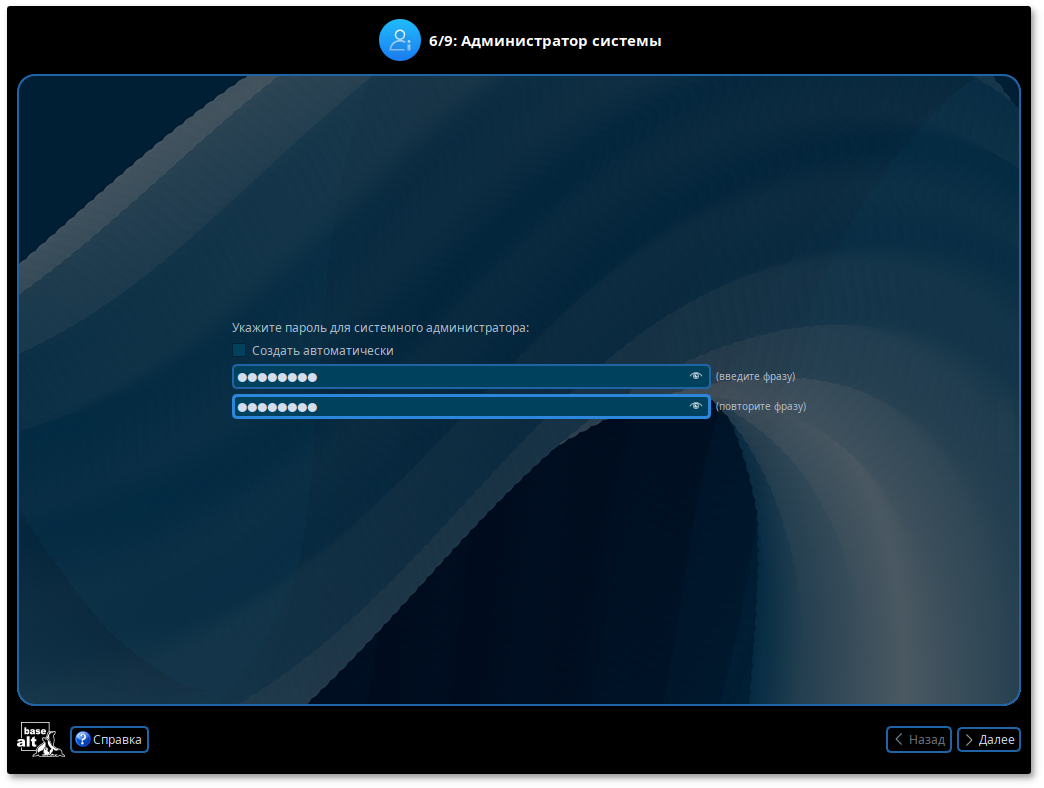Click the '(повторите фразу)' hint label
1044x788 pixels.
click(x=760, y=407)
